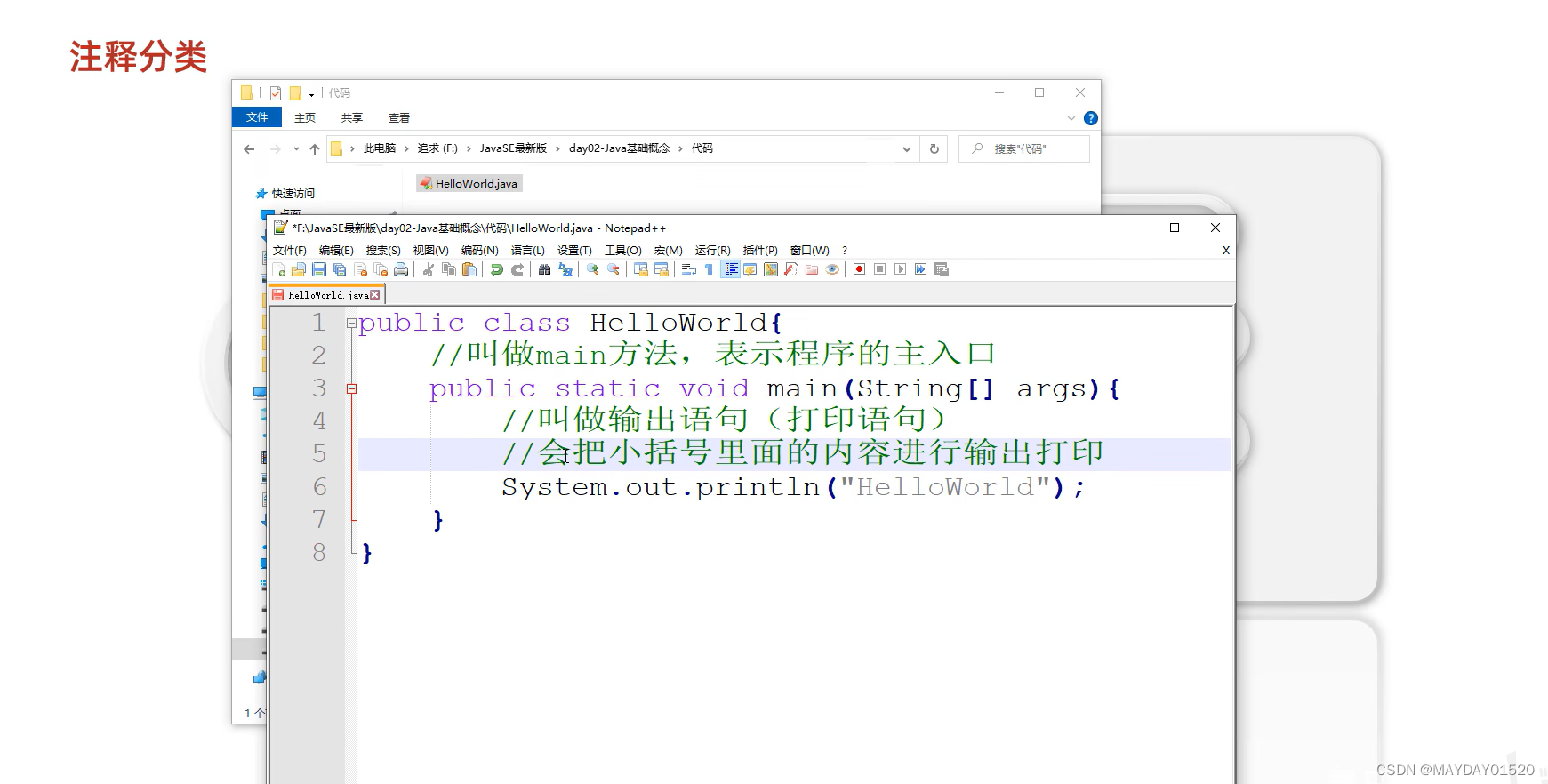Image resolution: width=1548 pixels, height=784 pixels.
Task: Open the 编辑(E) menu
Action: (x=336, y=251)
